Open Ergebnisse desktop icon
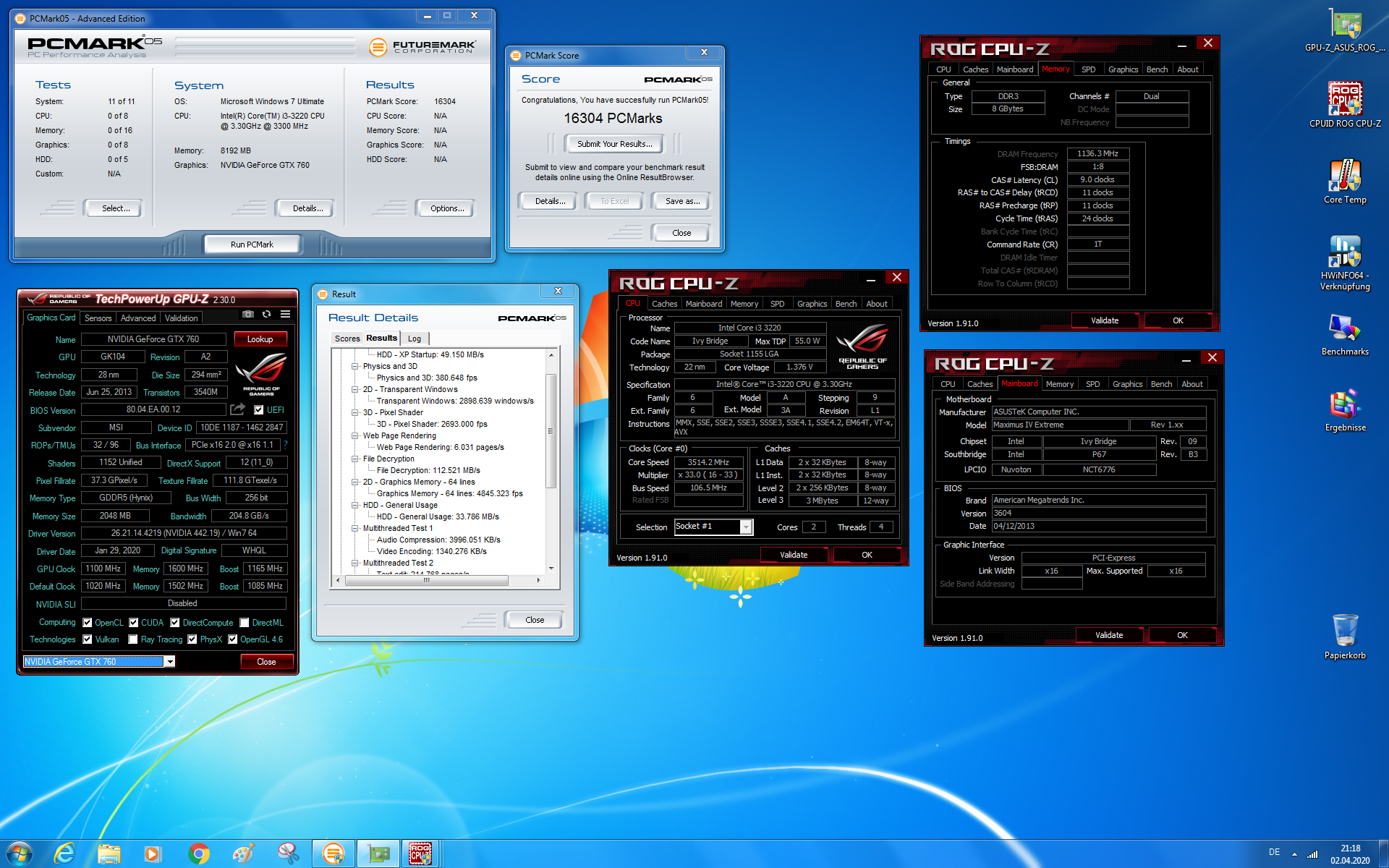The height and width of the screenshot is (868, 1389). [x=1345, y=410]
